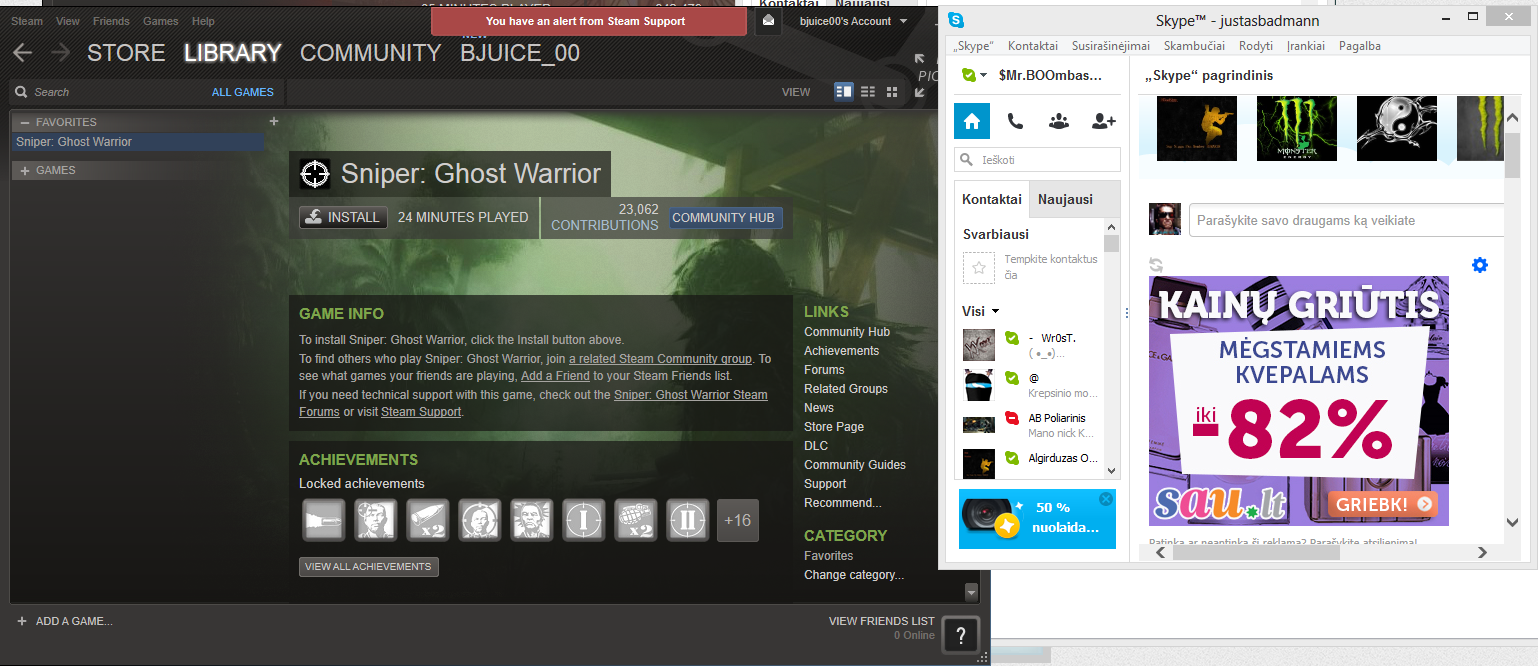The height and width of the screenshot is (666, 1538).
Task: Install Sniper: Ghost Warrior
Action: click(343, 217)
